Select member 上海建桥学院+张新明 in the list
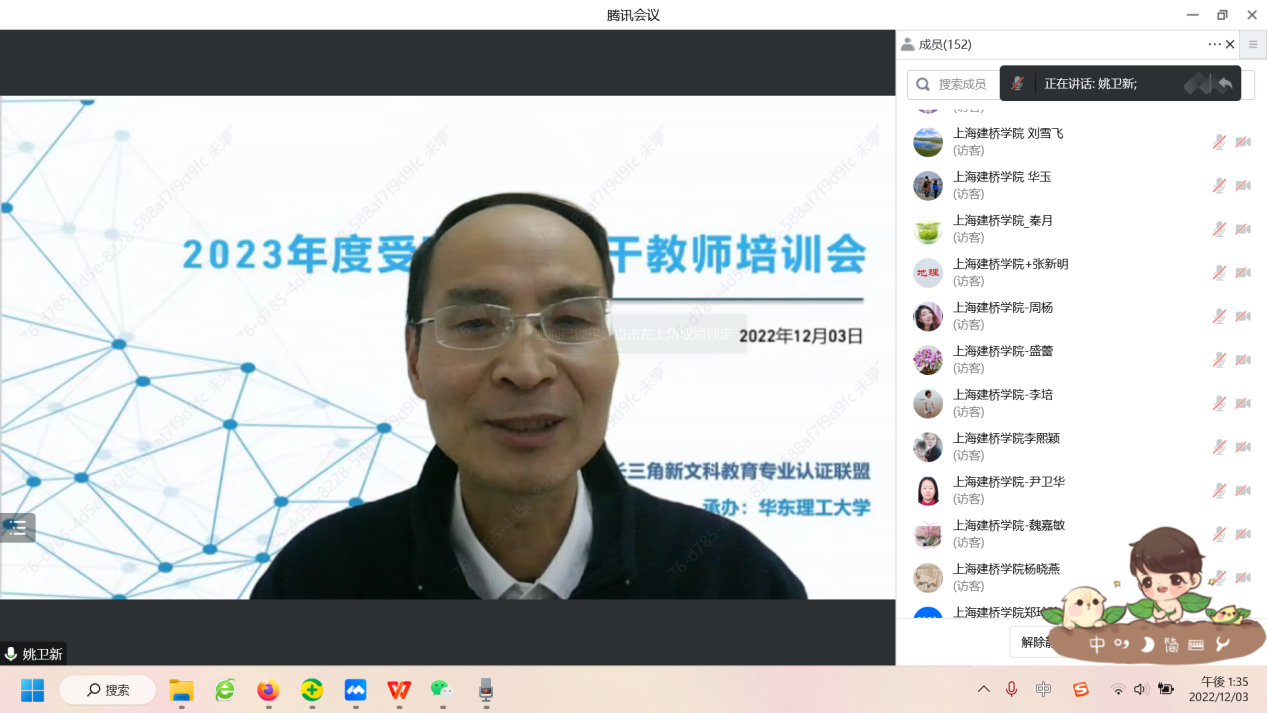 click(x=1010, y=264)
